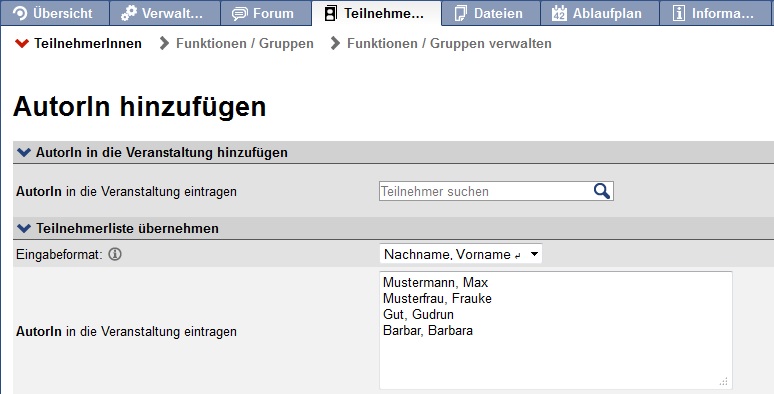
Task: Click the Information tab info icon
Action: [679, 13]
